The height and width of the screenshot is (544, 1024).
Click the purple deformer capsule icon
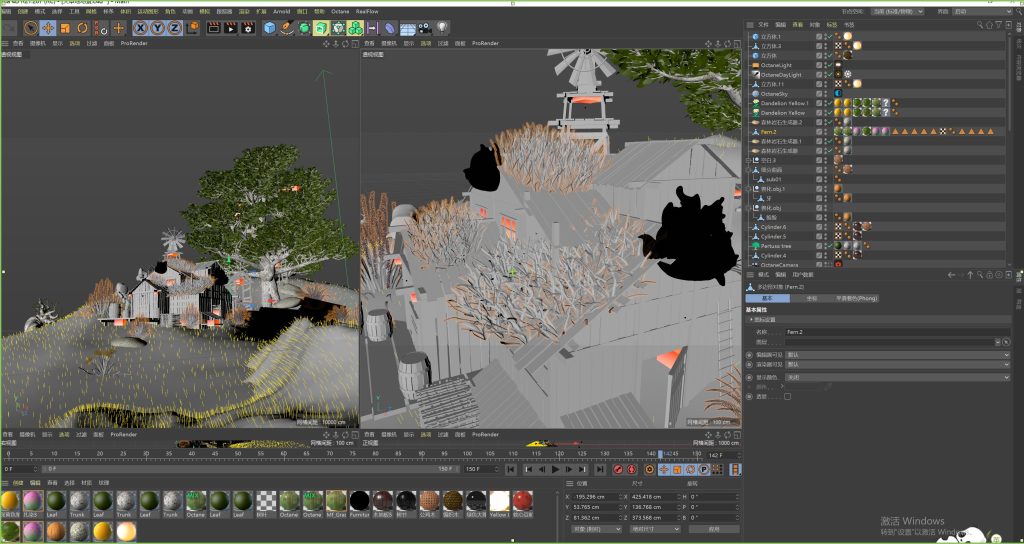[390, 28]
